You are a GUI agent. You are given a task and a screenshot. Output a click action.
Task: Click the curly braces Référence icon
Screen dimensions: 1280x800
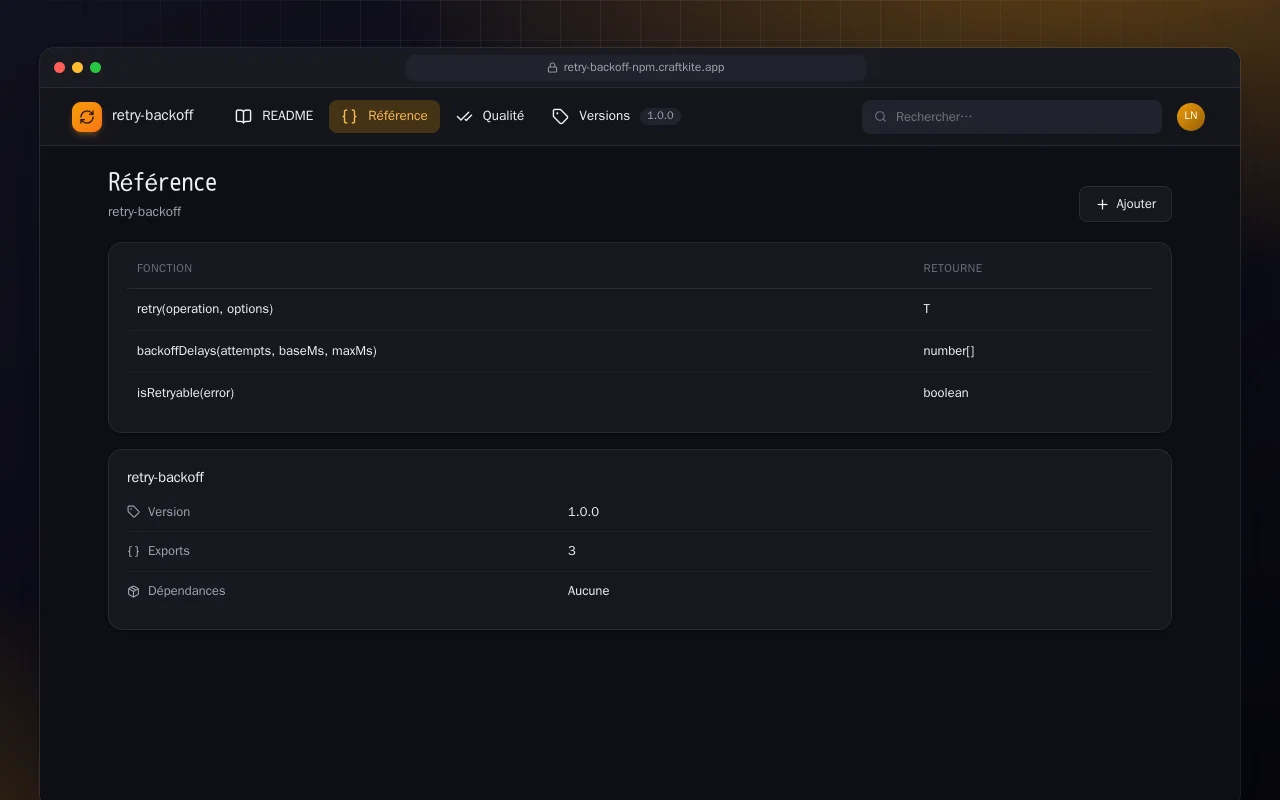[349, 116]
